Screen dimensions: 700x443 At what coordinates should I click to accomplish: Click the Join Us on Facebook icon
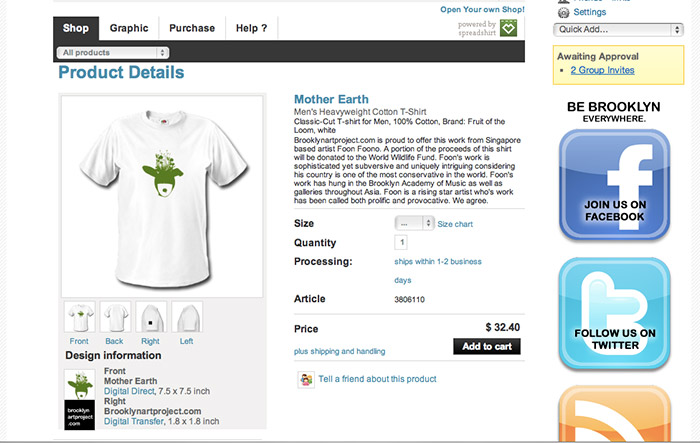click(613, 186)
